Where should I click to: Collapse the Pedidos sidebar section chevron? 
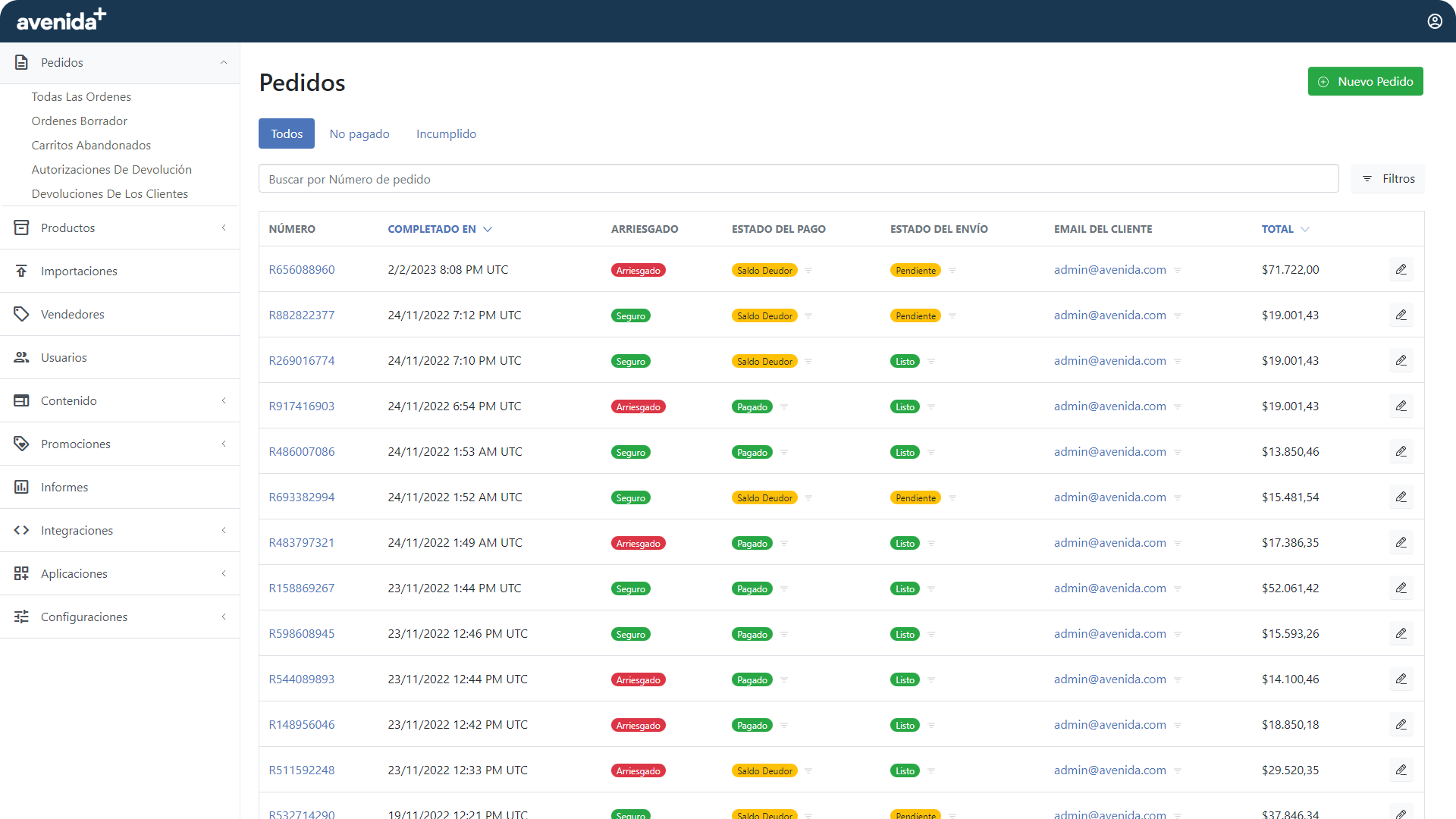click(224, 62)
